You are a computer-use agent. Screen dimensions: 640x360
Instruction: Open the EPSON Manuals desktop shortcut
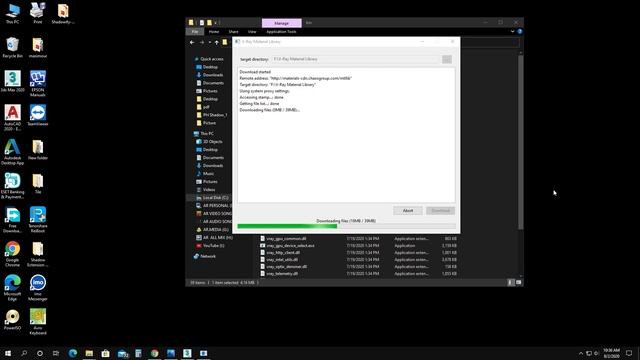(38, 83)
